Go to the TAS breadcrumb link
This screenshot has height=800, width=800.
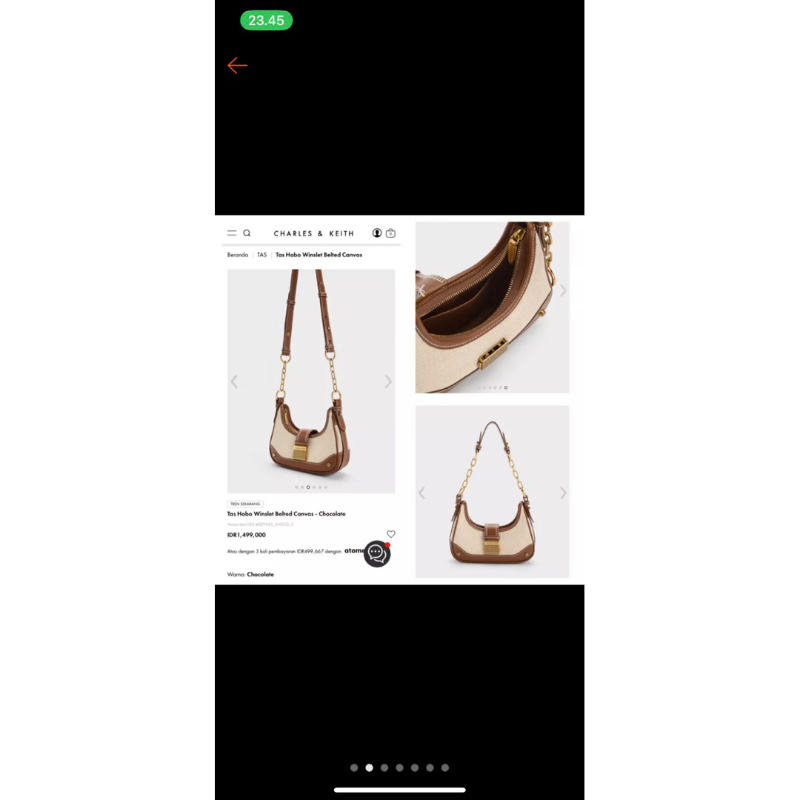tap(262, 255)
